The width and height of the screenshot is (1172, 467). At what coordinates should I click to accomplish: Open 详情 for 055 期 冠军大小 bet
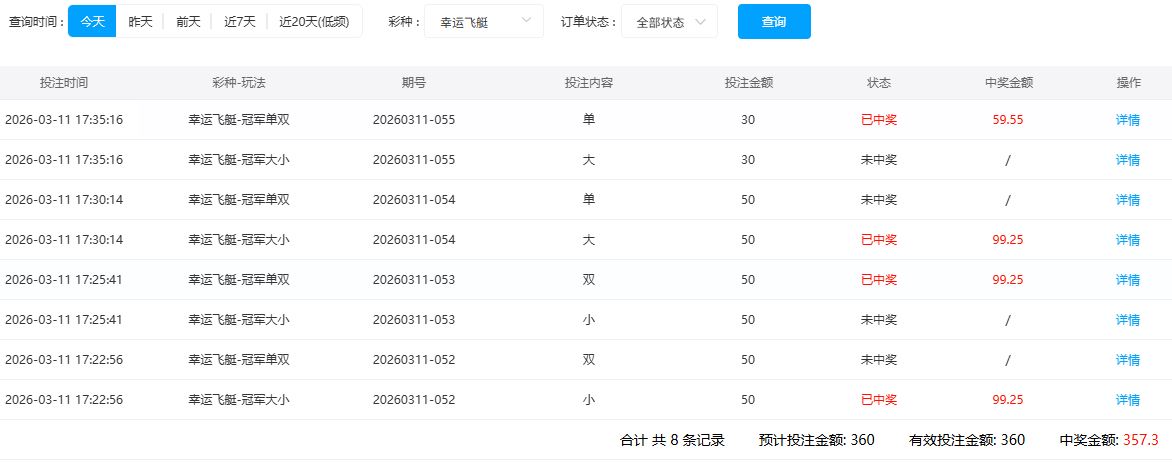point(1127,160)
